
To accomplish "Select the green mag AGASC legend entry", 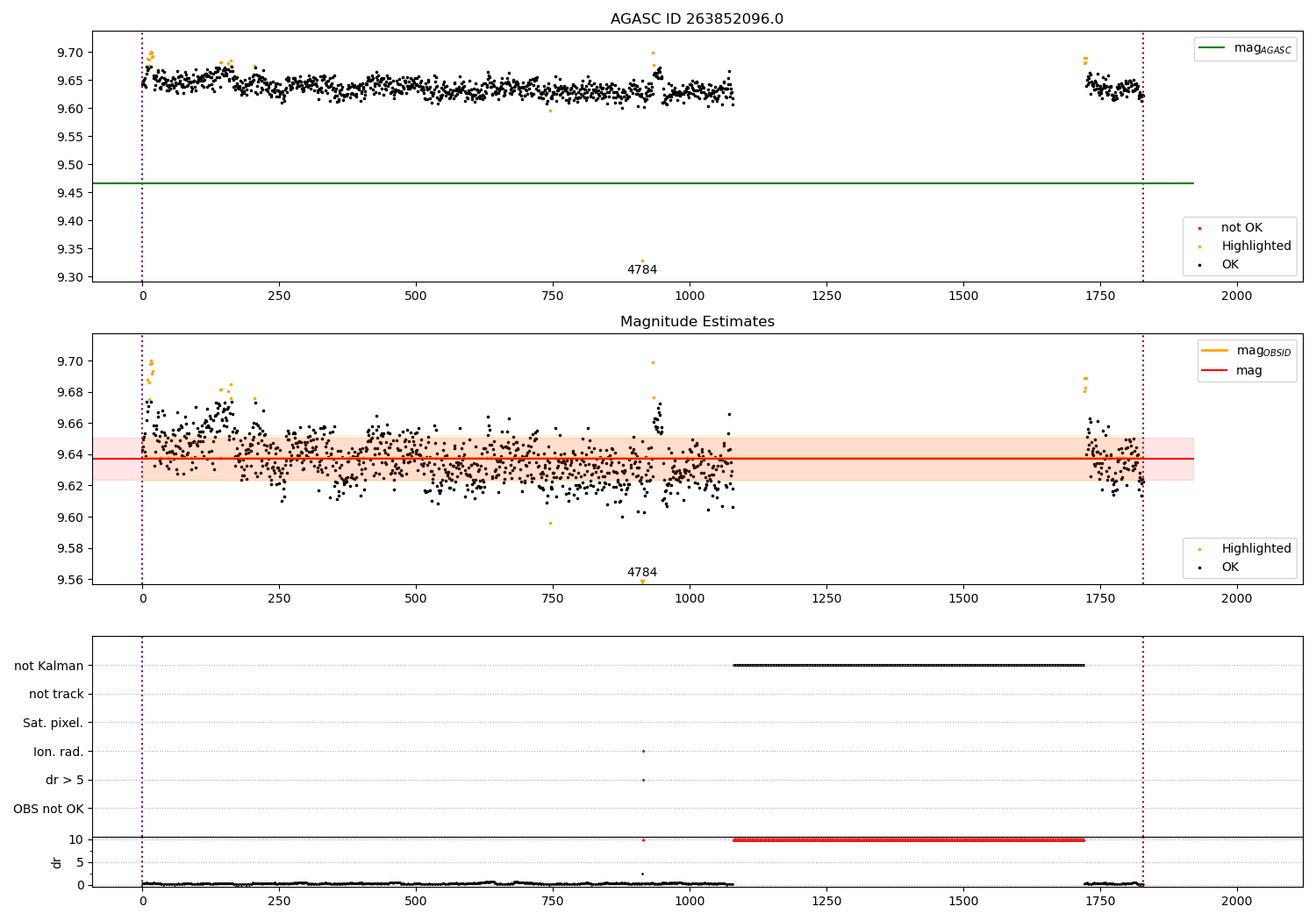I will tap(1245, 48).
